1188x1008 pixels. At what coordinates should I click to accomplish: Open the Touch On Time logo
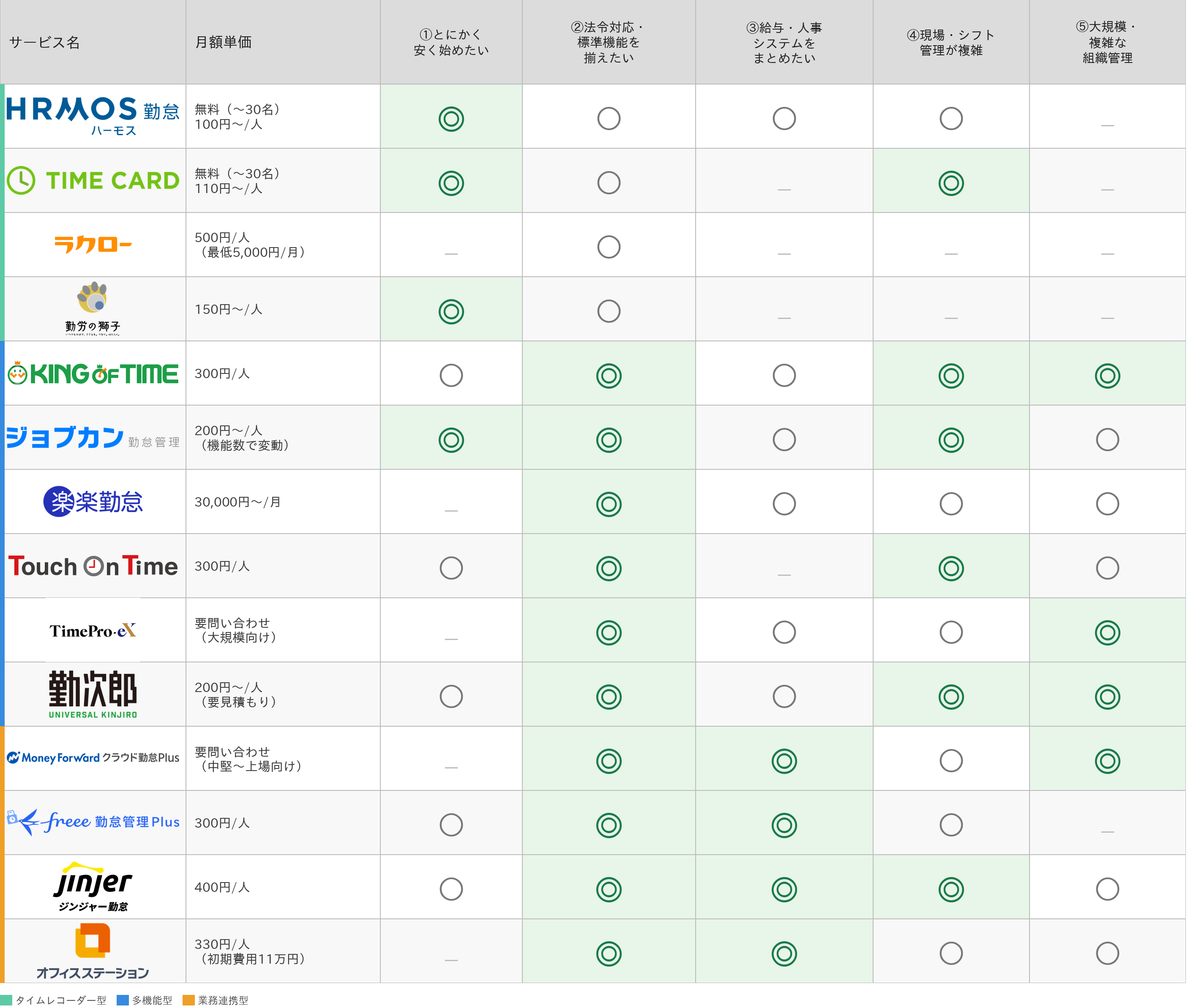pos(93,566)
